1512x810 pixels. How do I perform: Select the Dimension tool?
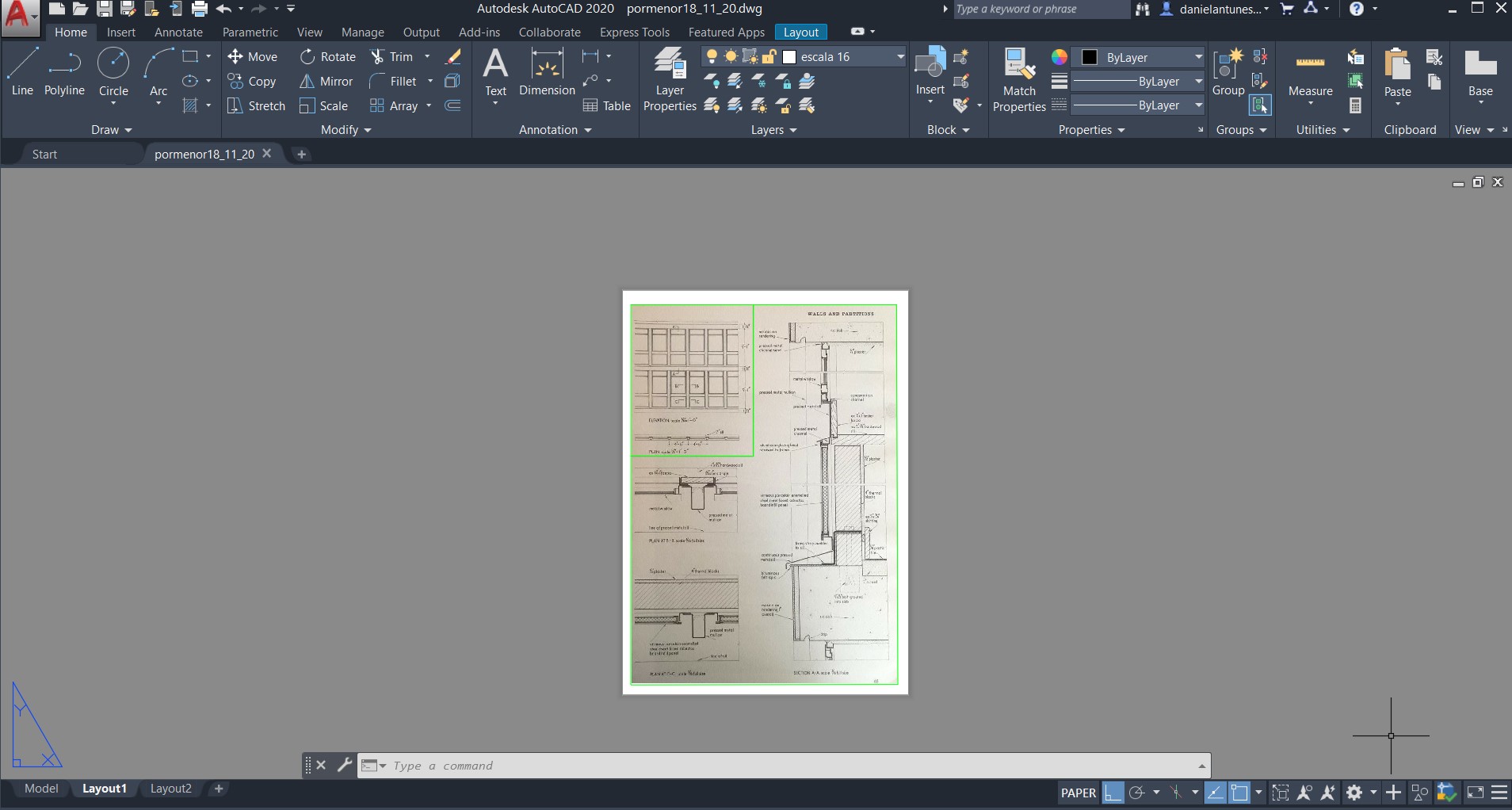point(547,71)
